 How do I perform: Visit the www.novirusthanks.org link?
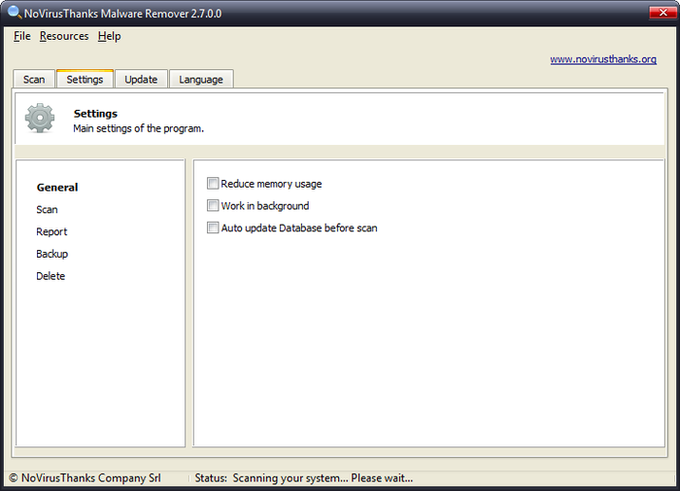pos(603,59)
